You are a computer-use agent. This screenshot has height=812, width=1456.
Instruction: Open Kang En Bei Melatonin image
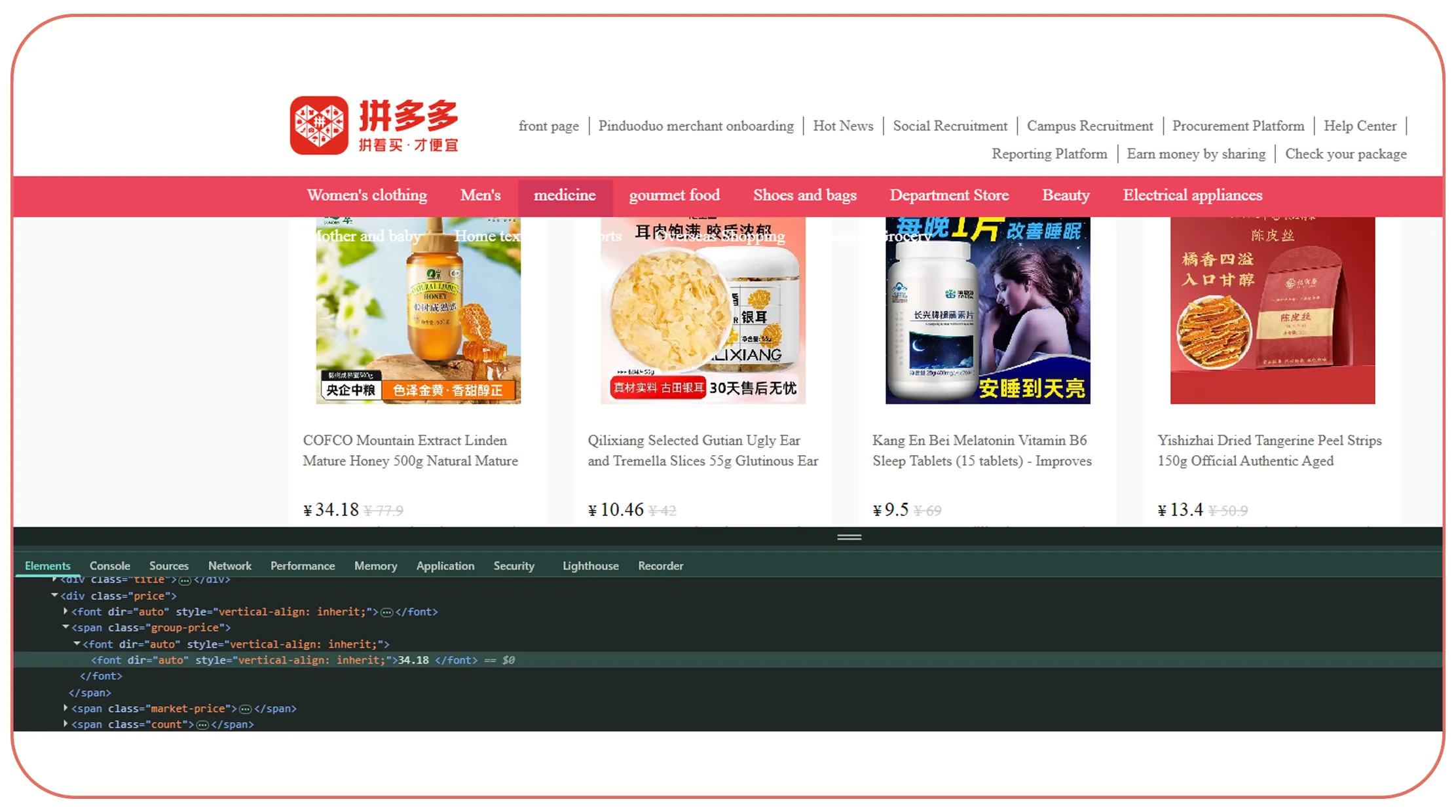pos(988,310)
